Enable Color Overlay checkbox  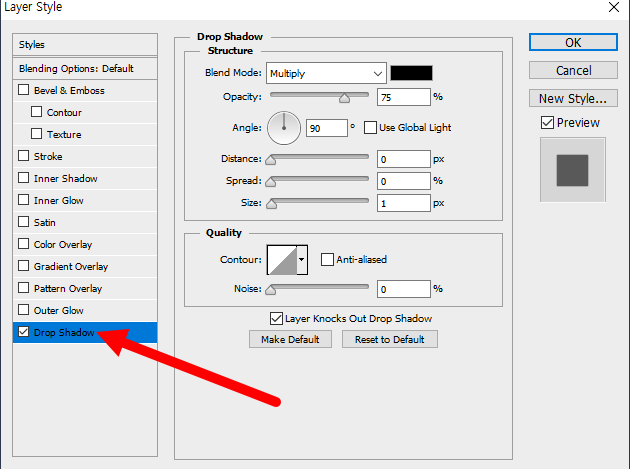24,244
